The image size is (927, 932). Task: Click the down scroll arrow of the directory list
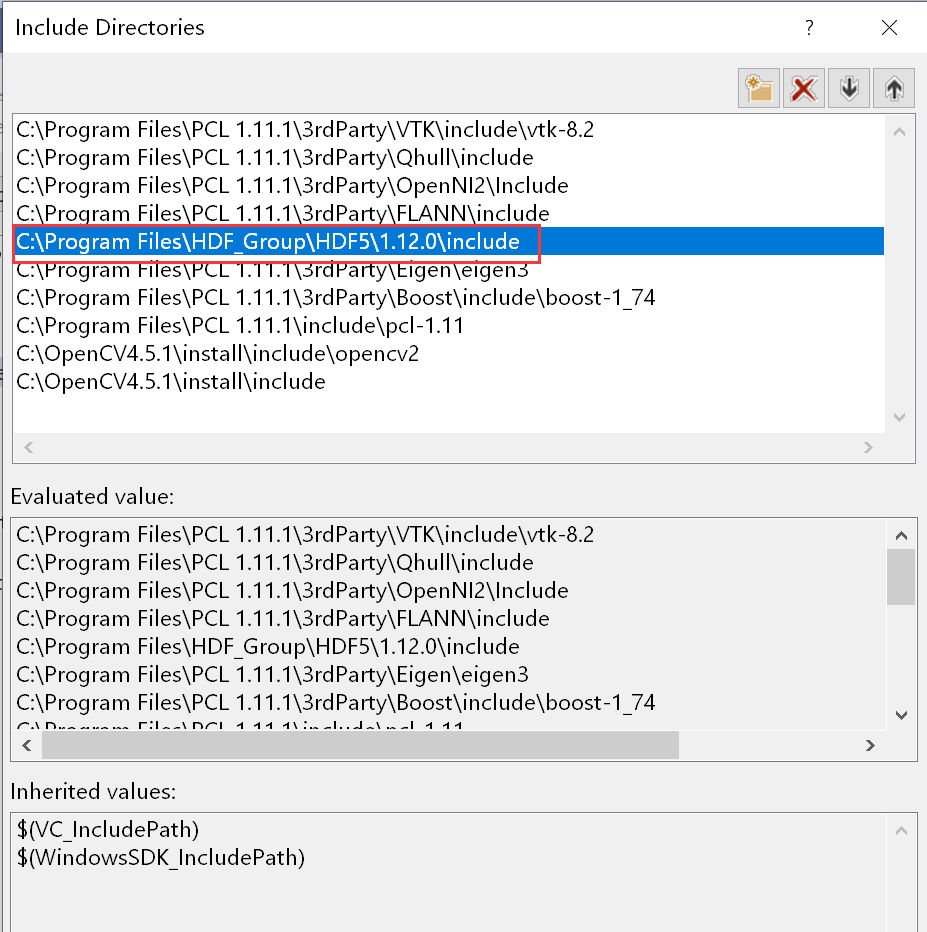pos(899,417)
